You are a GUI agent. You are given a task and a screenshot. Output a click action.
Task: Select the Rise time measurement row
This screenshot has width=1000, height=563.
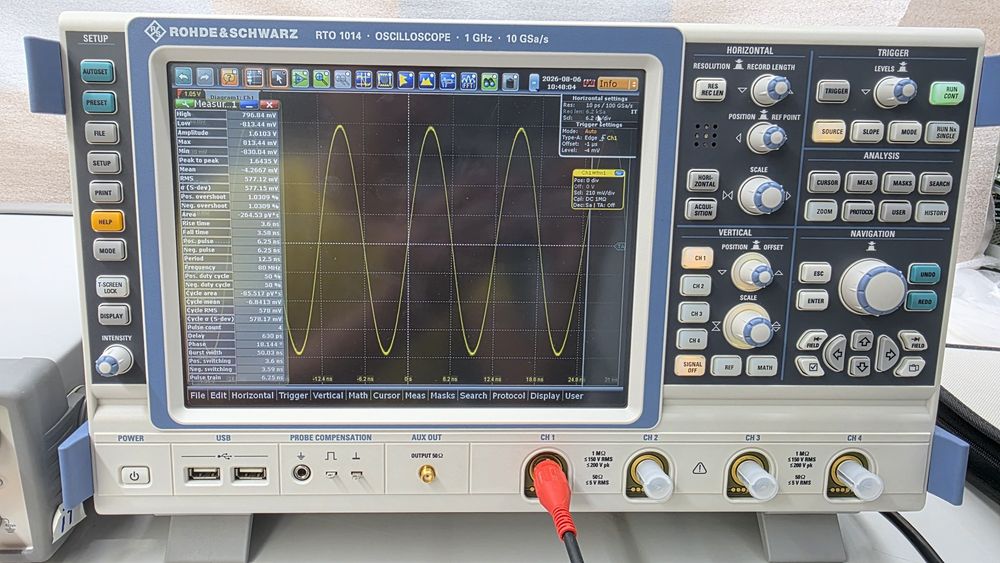point(230,224)
